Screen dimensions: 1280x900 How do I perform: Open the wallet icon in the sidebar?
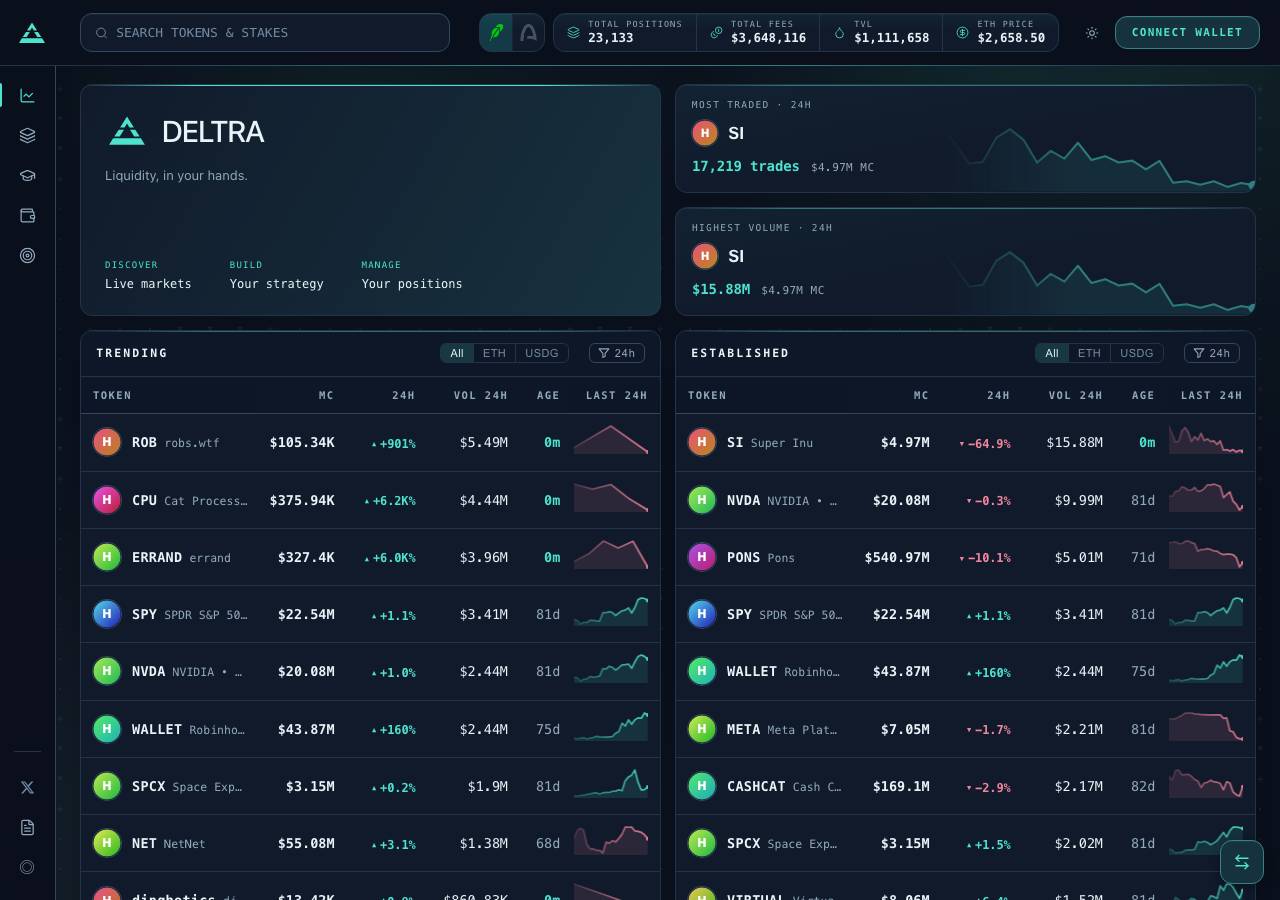click(x=27, y=216)
